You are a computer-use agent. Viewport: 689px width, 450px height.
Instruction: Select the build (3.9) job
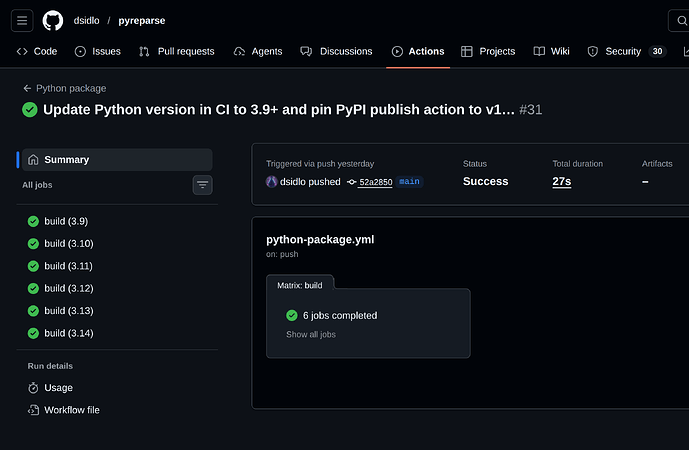[x=65, y=221]
